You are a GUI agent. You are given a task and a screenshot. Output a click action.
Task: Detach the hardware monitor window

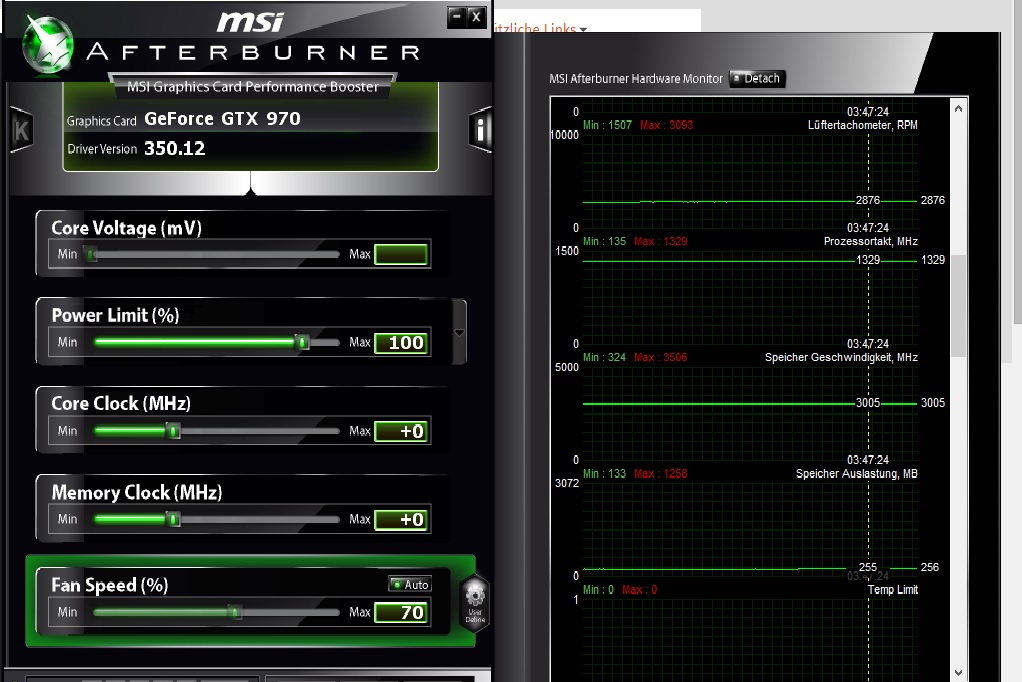click(x=757, y=78)
